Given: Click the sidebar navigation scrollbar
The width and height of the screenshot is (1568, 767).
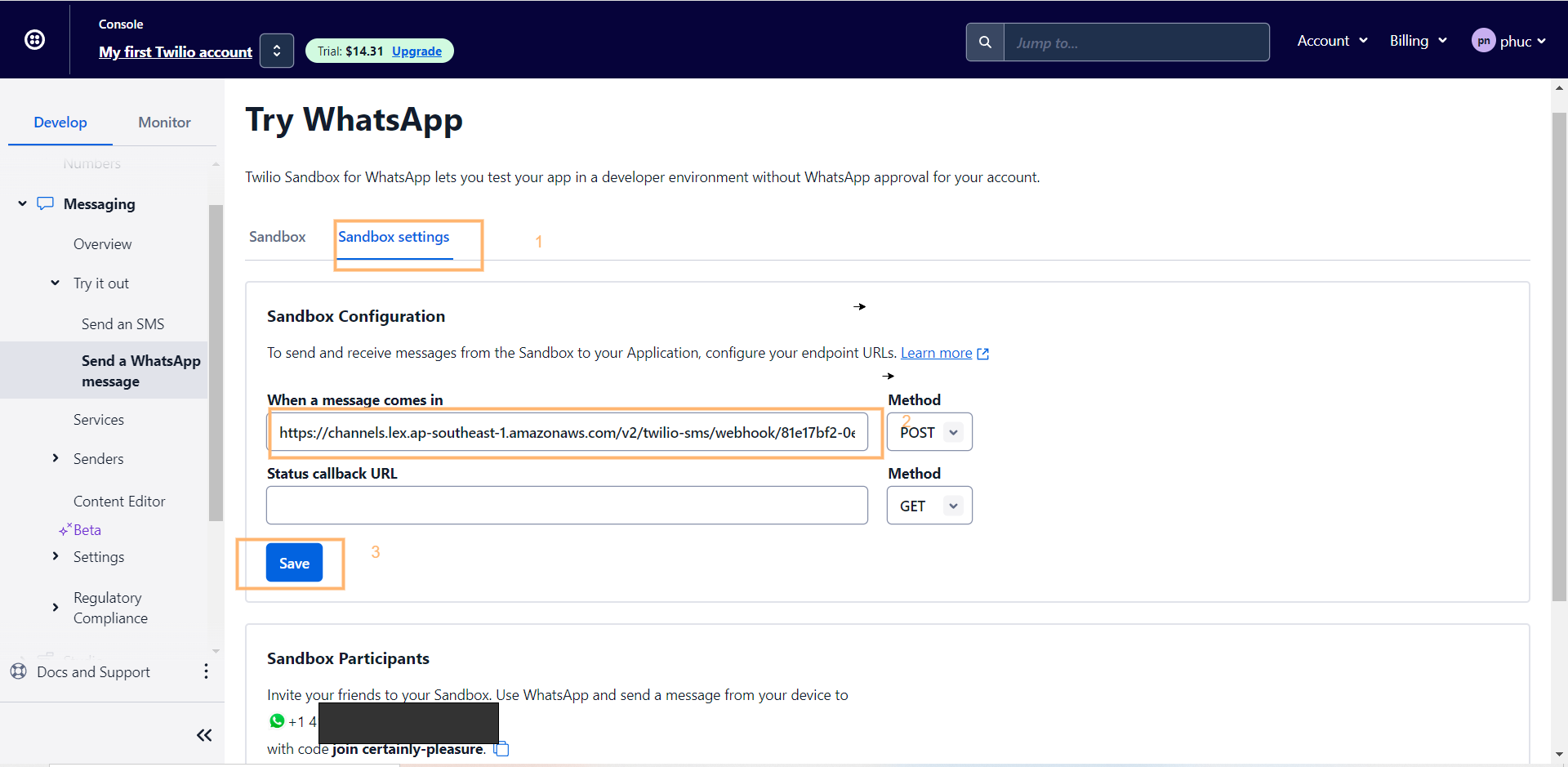Looking at the screenshot, I should click(216, 362).
